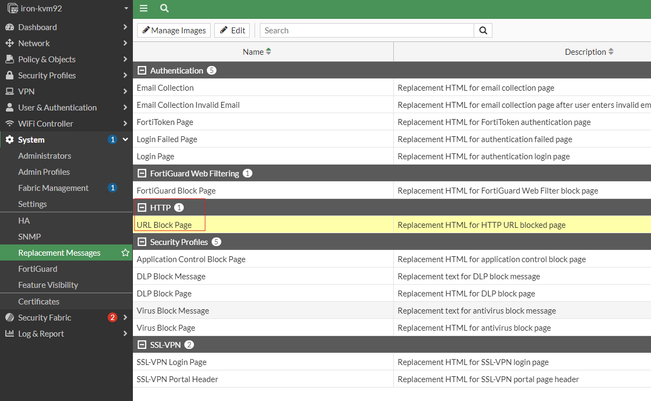Image resolution: width=651 pixels, height=401 pixels.
Task: Select the Login Page row
Action: click(392, 156)
